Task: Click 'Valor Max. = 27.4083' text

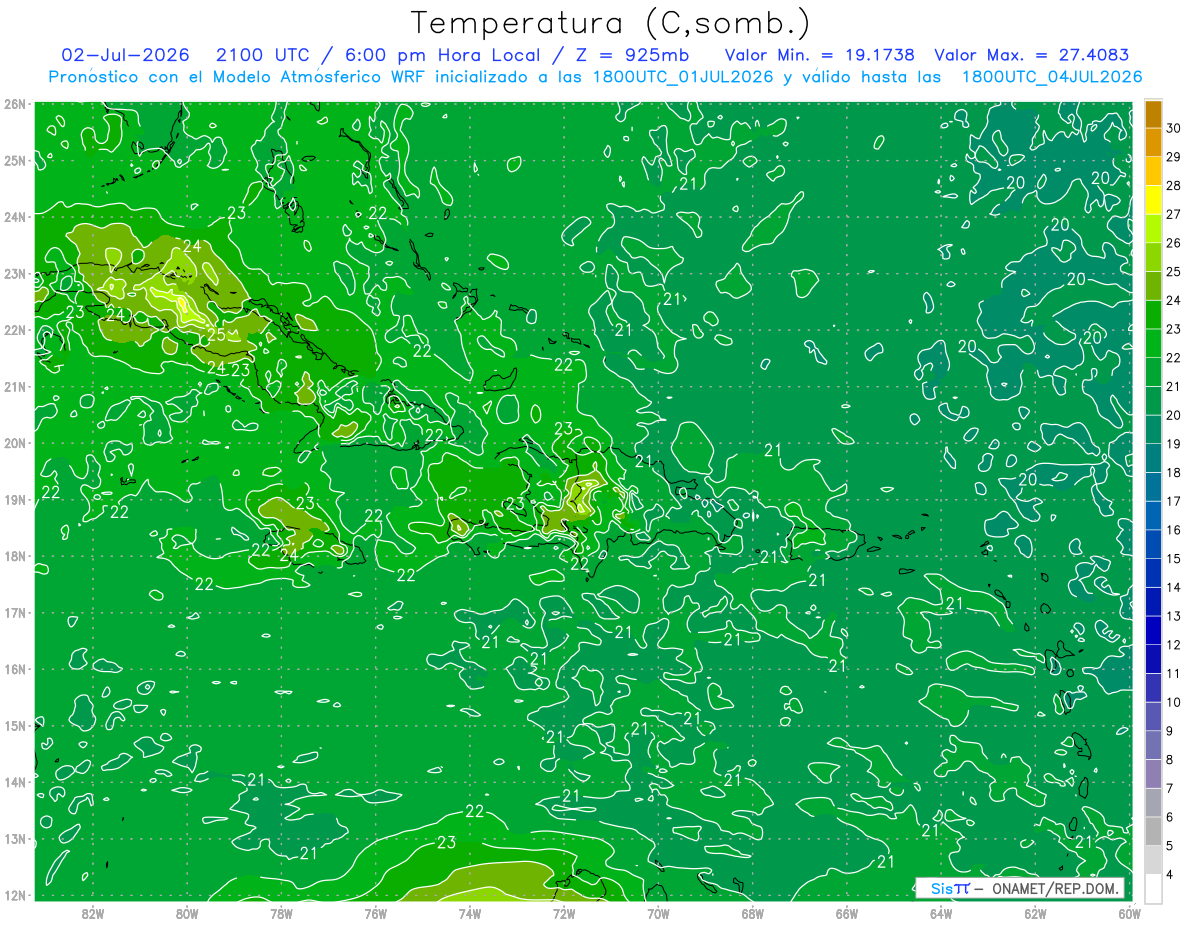Action: click(x=1032, y=55)
